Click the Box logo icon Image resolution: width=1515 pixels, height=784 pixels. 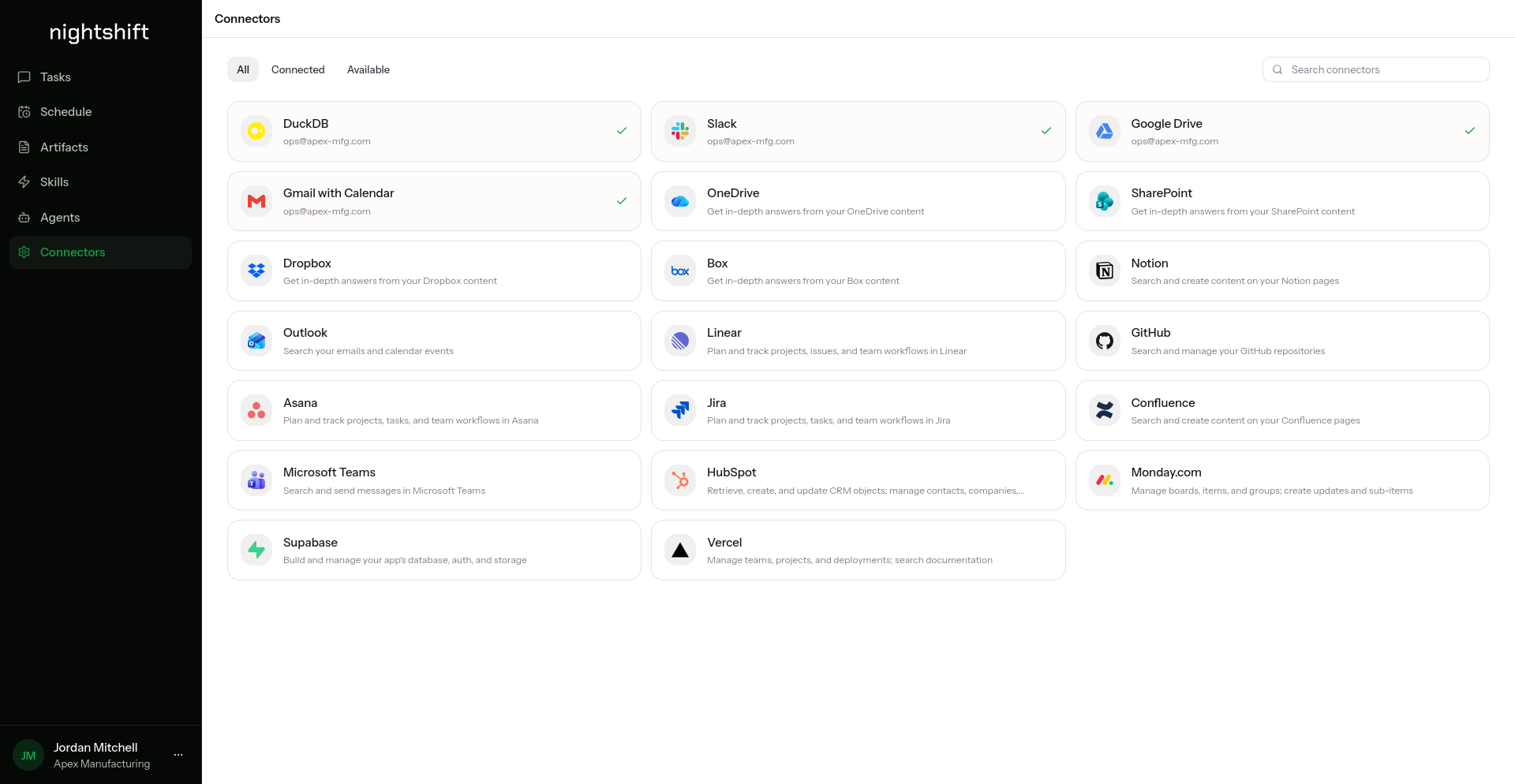point(680,271)
